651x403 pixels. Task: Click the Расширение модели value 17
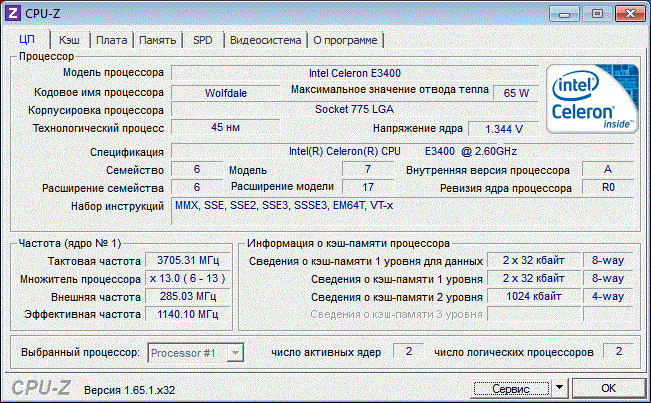(x=368, y=187)
